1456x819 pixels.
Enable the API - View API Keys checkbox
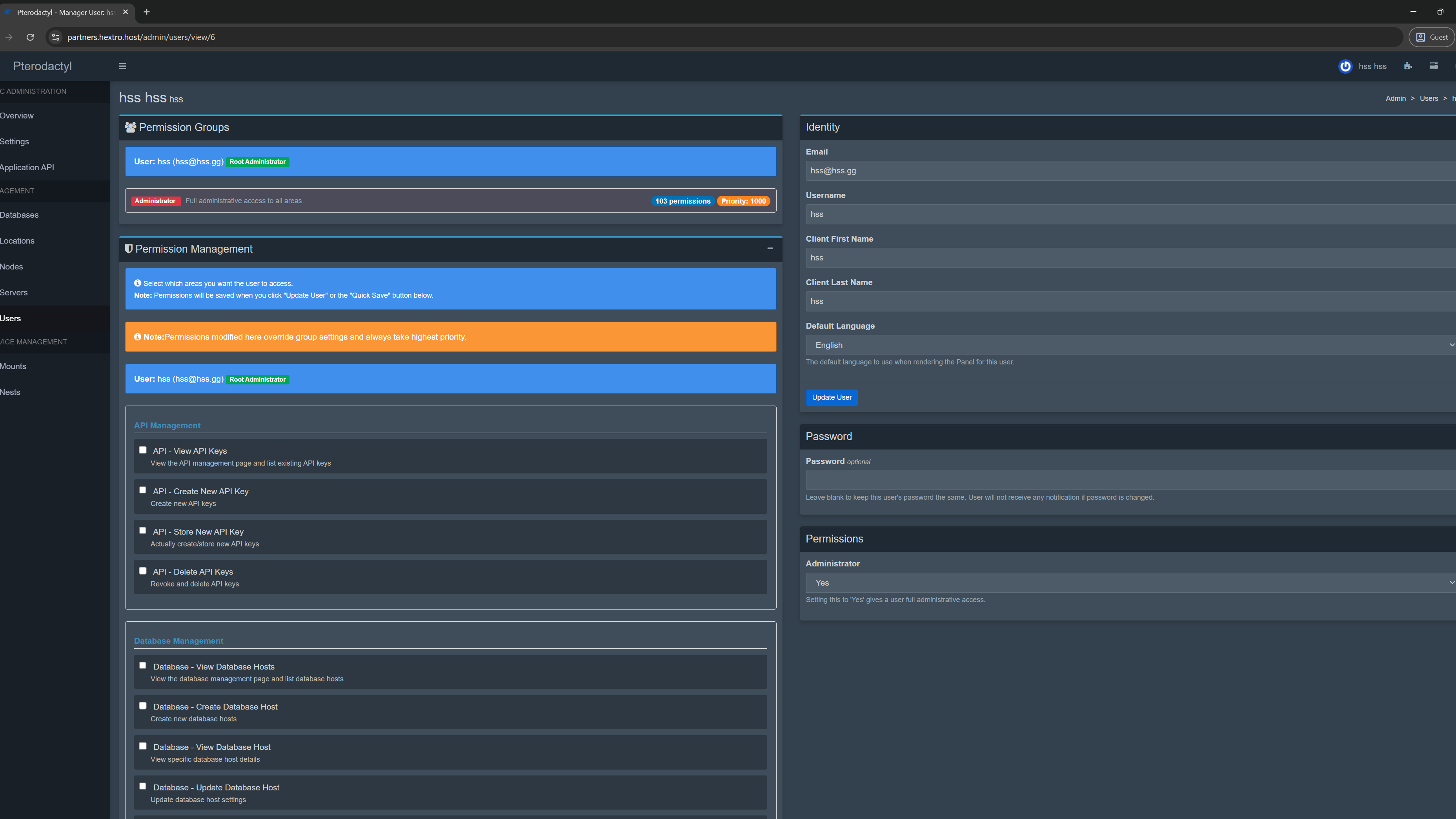pos(142,450)
